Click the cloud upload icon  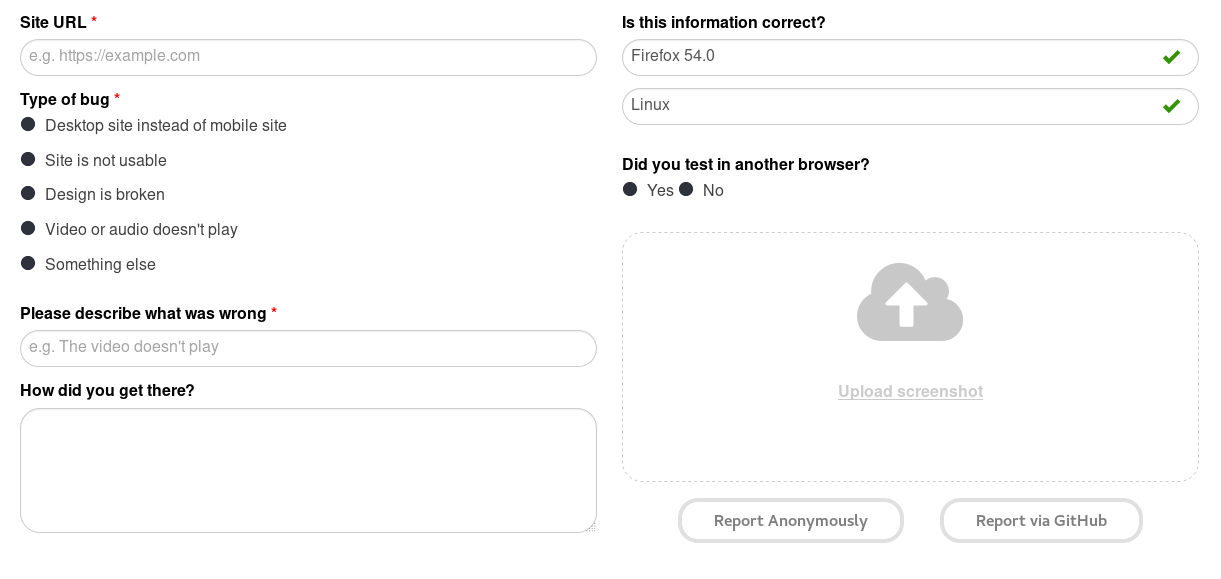910,301
